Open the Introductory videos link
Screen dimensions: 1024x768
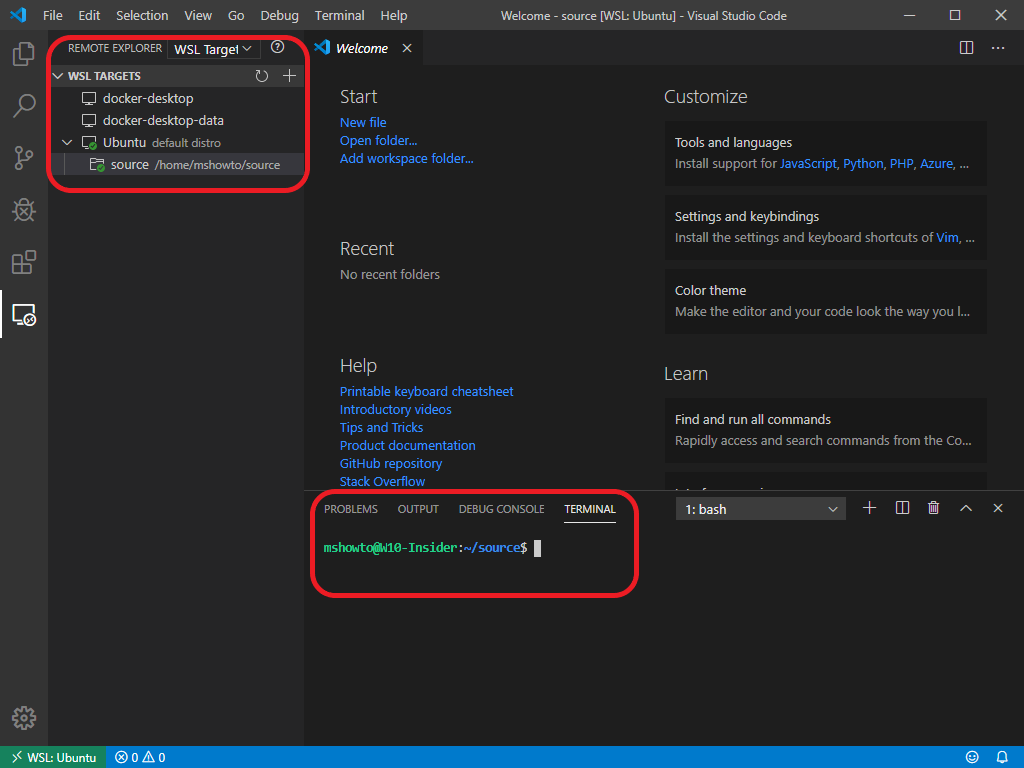click(396, 409)
